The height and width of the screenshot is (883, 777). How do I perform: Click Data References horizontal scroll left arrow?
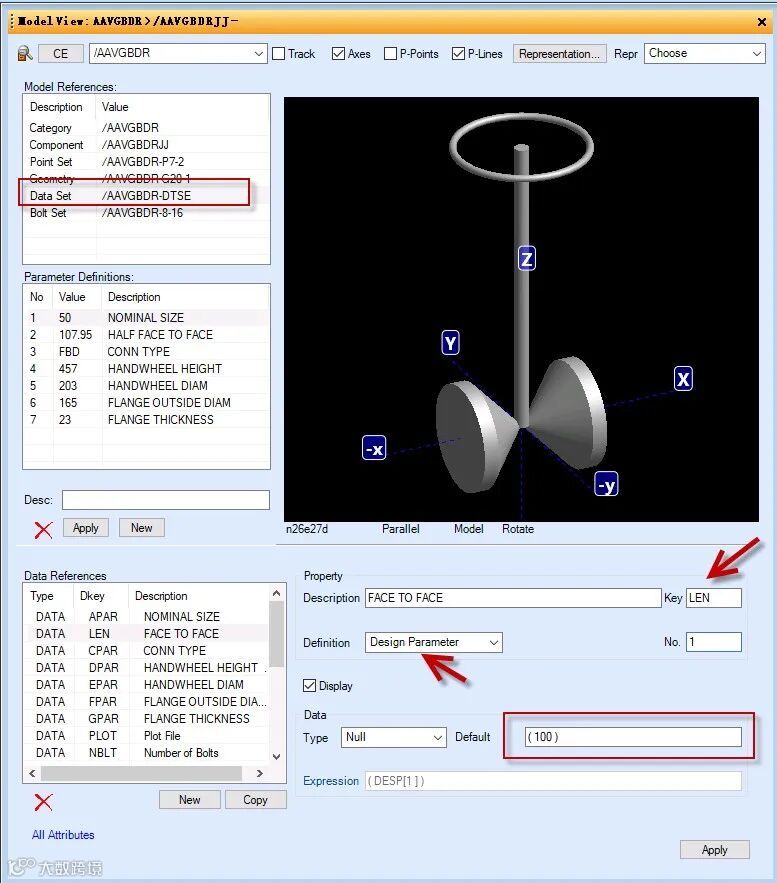click(x=32, y=773)
